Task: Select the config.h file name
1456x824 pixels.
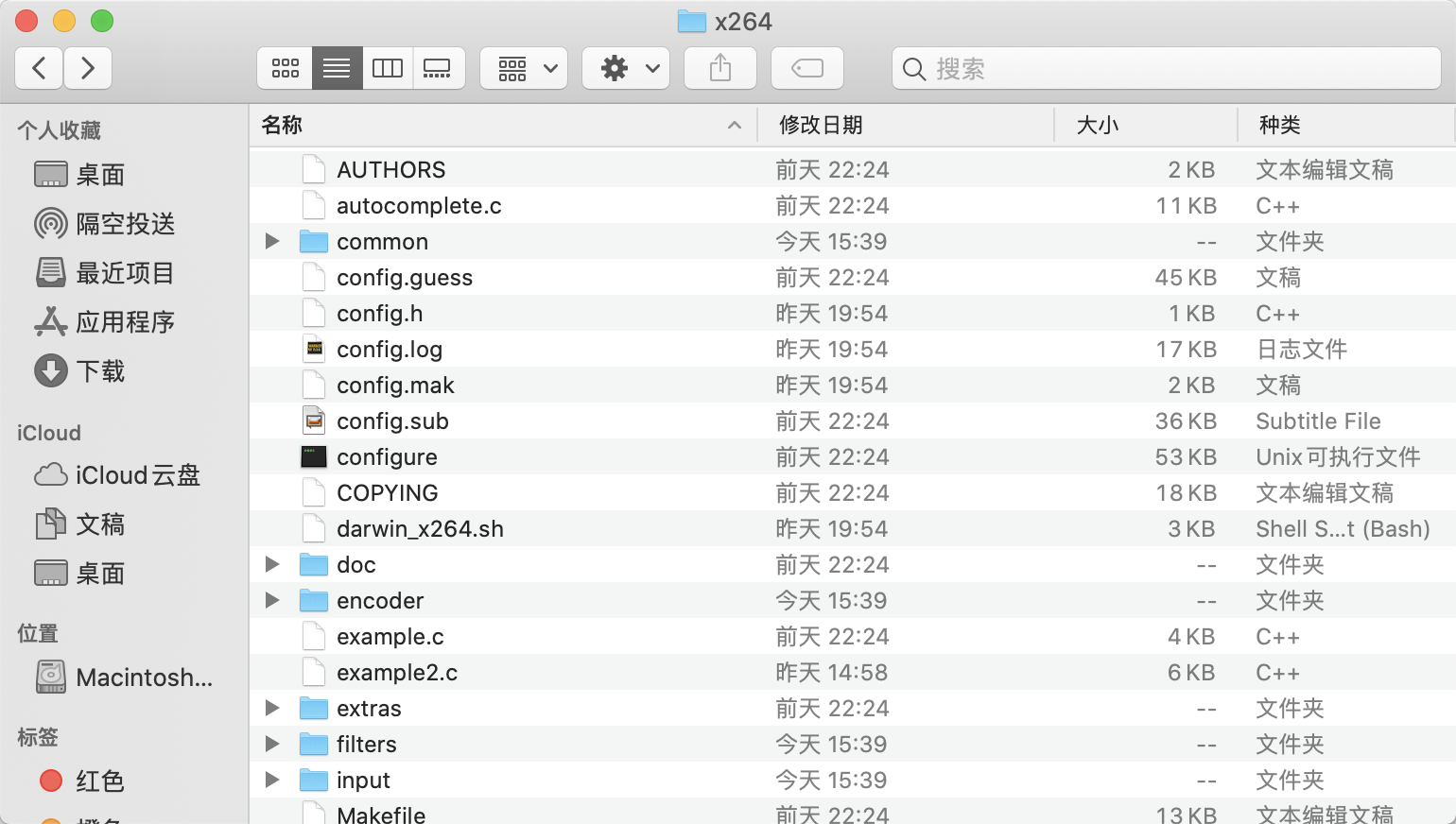Action: click(x=380, y=314)
